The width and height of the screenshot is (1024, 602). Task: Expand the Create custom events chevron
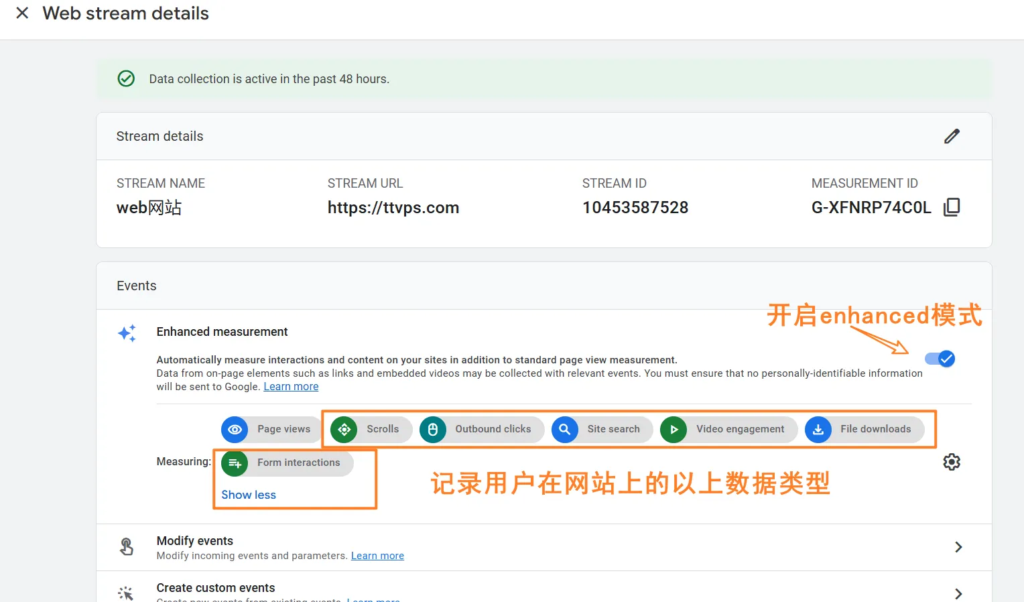(958, 594)
